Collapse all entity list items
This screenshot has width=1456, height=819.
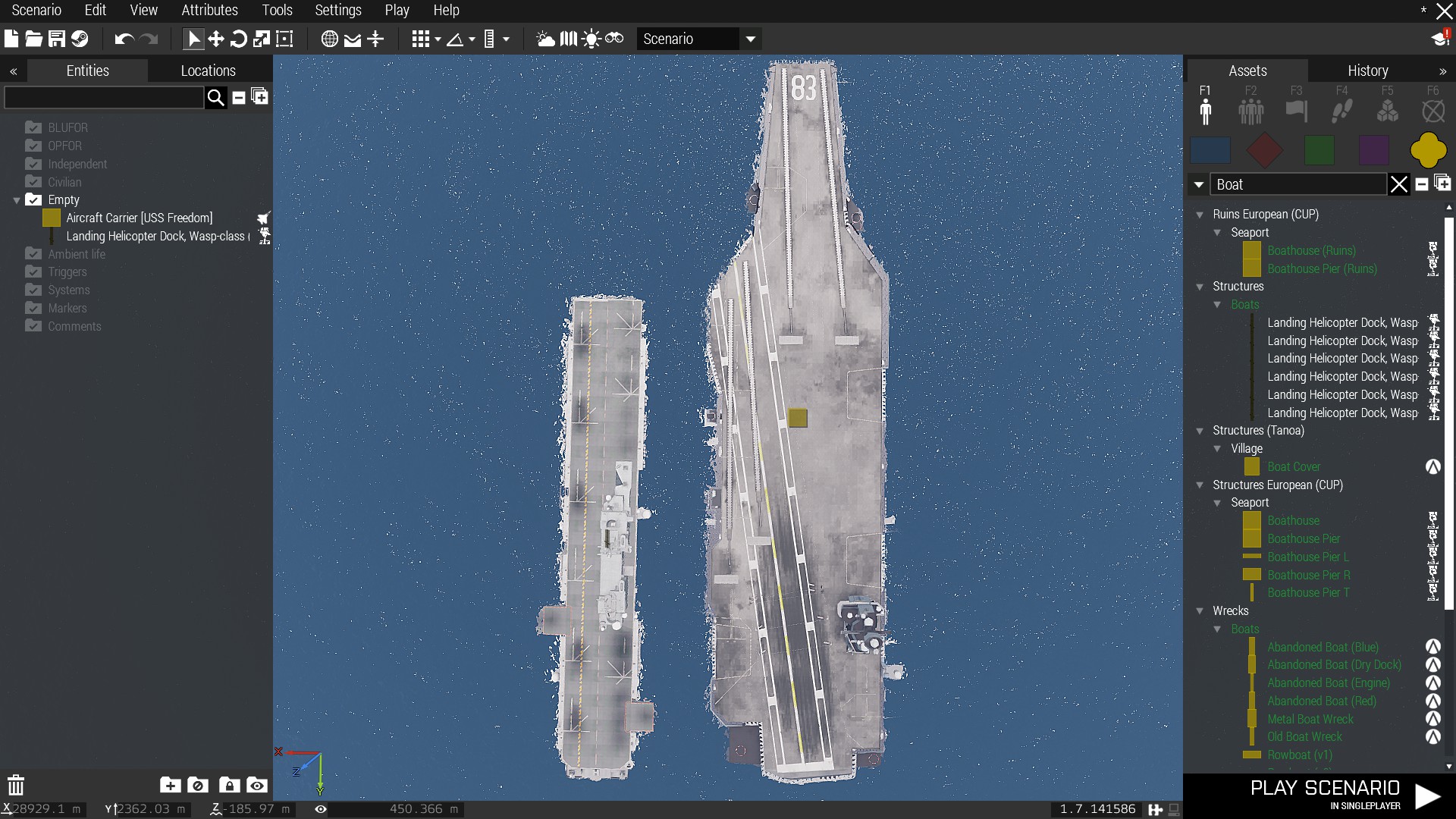point(239,97)
